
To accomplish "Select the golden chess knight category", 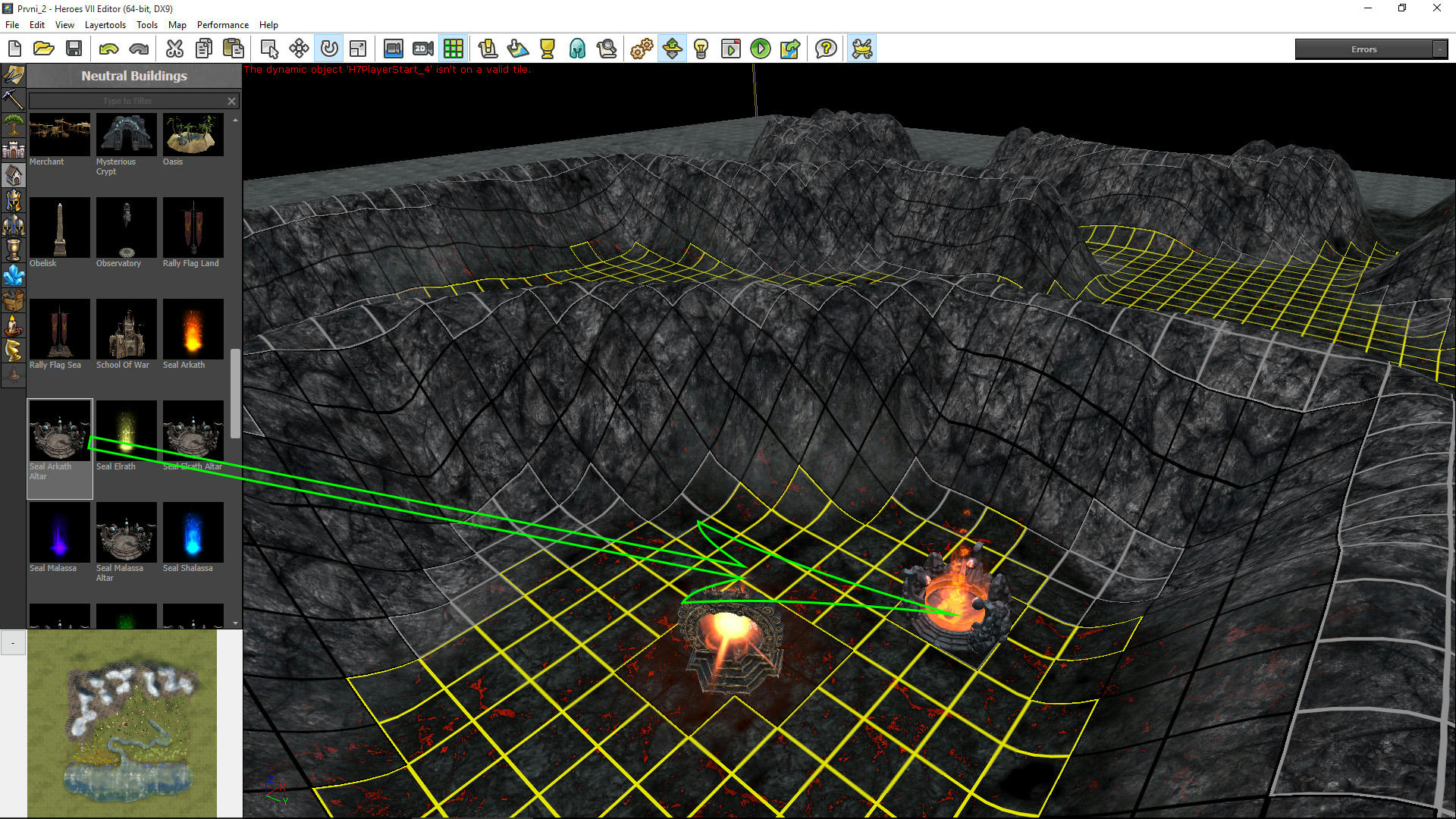I will [14, 350].
